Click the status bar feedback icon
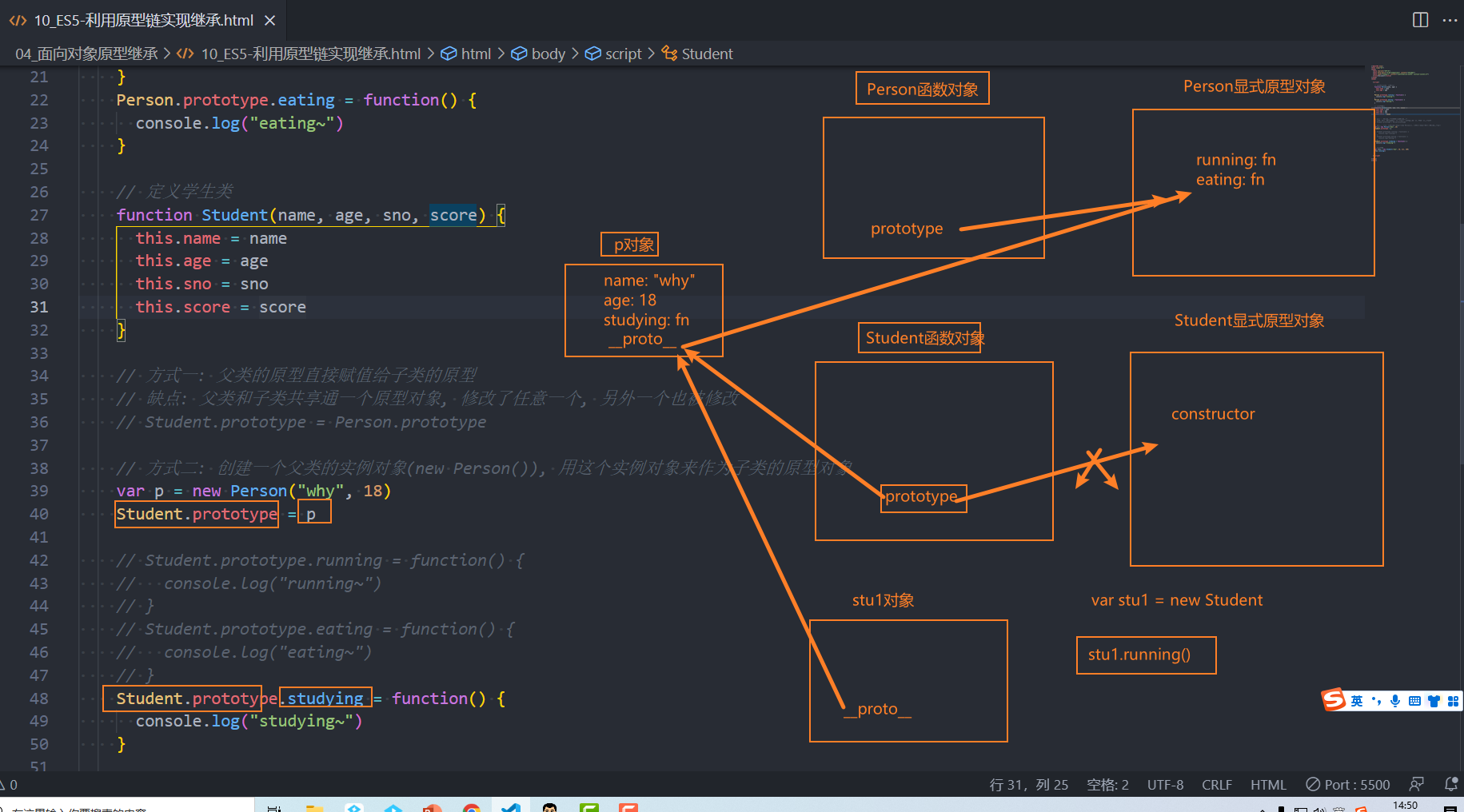Image resolution: width=1464 pixels, height=812 pixels. tap(1417, 784)
